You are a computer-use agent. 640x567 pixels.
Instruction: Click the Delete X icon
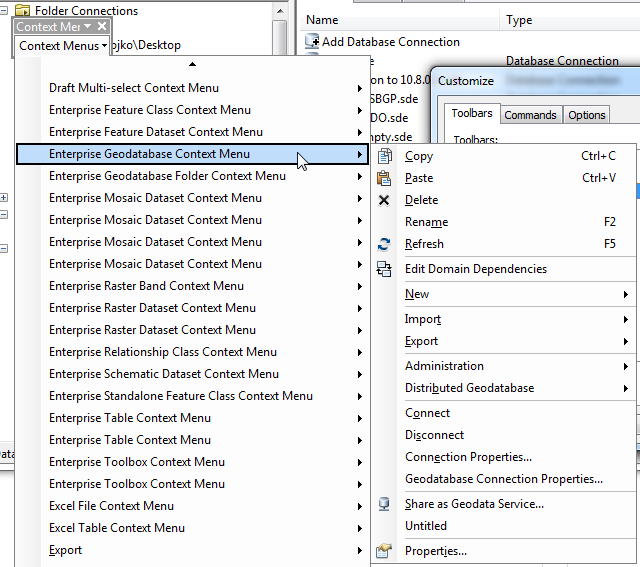tap(384, 200)
